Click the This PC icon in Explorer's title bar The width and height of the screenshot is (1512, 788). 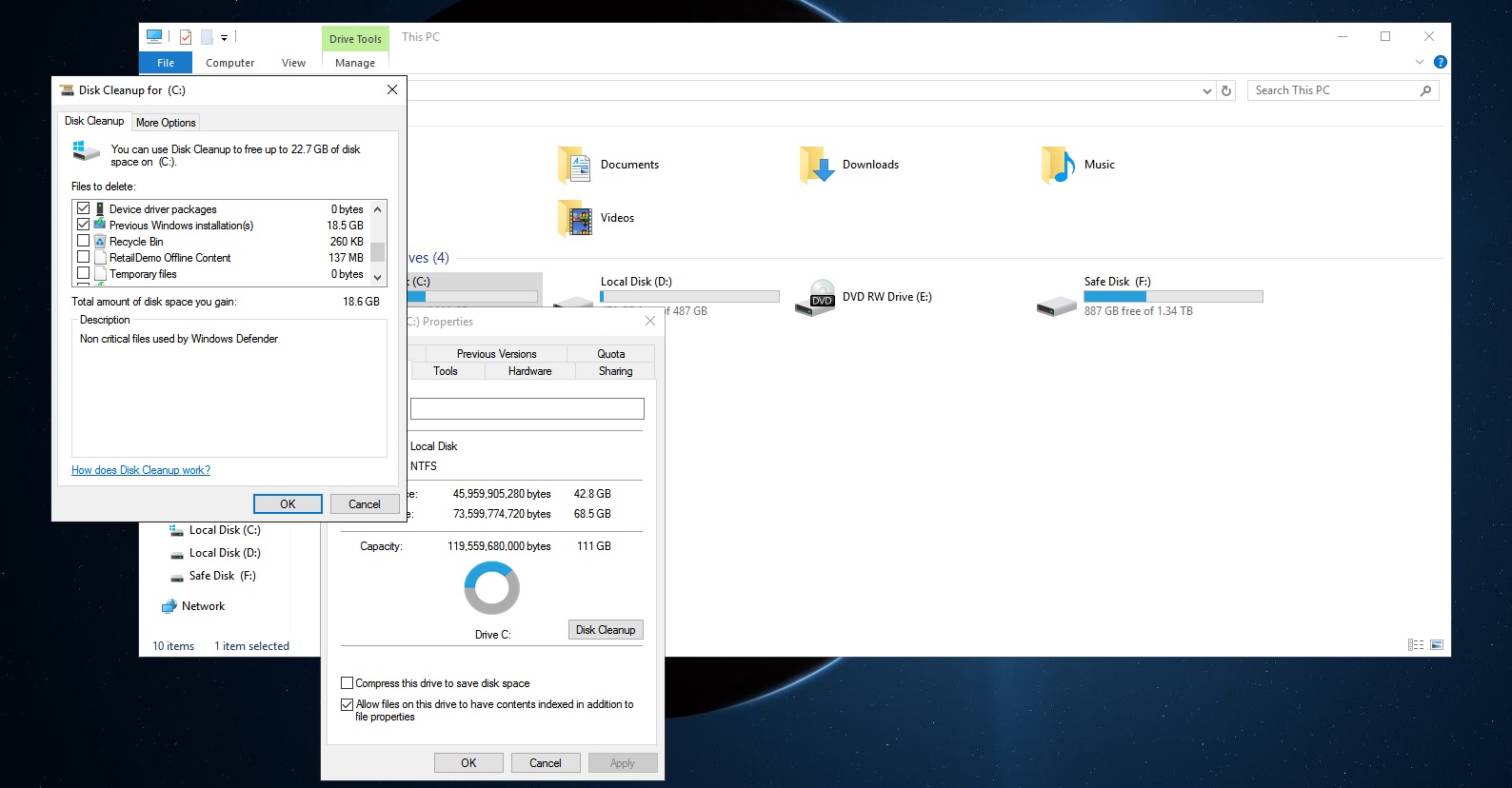pyautogui.click(x=154, y=37)
